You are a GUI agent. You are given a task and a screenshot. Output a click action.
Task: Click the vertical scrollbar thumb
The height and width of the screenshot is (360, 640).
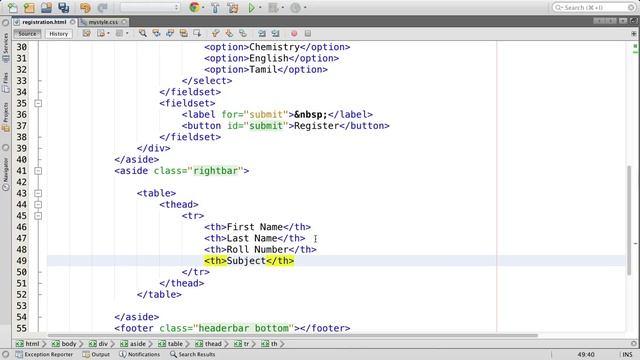point(630,220)
